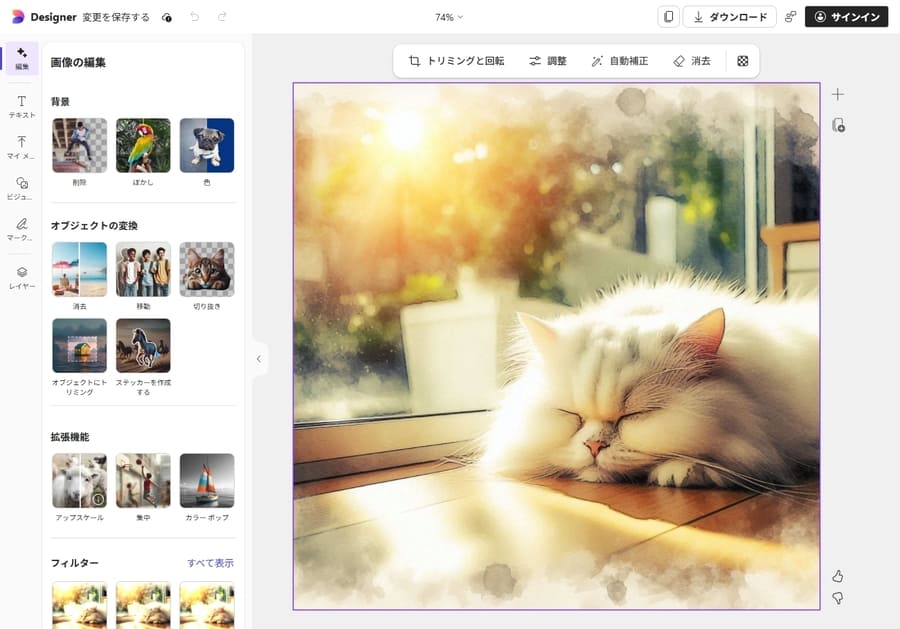Collapse the image editing side panel
Image resolution: width=900 pixels, height=629 pixels.
(x=258, y=359)
